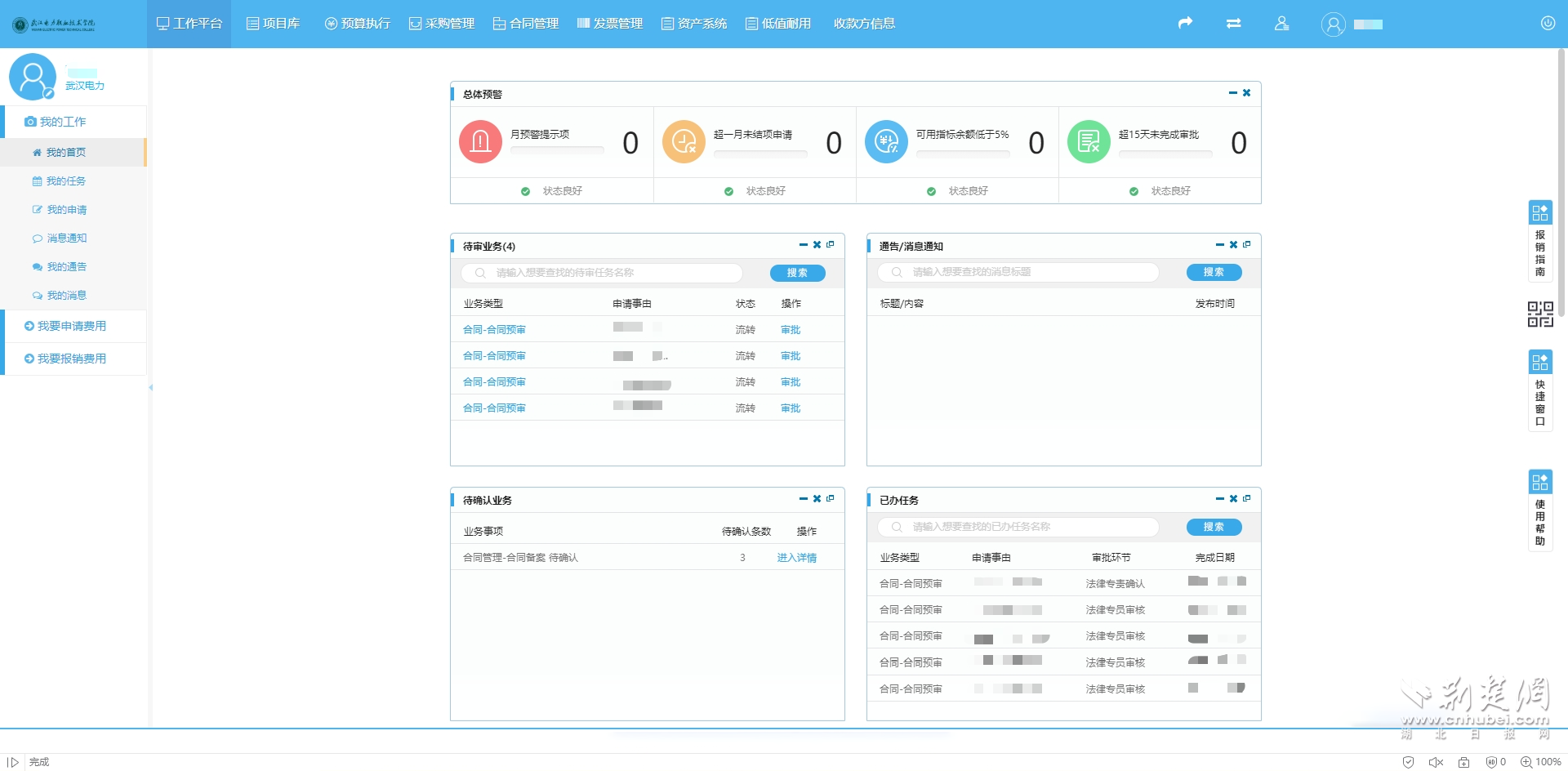Click 搜索 button in 待审业务 panel
The width and height of the screenshot is (1568, 771).
pyautogui.click(x=797, y=273)
